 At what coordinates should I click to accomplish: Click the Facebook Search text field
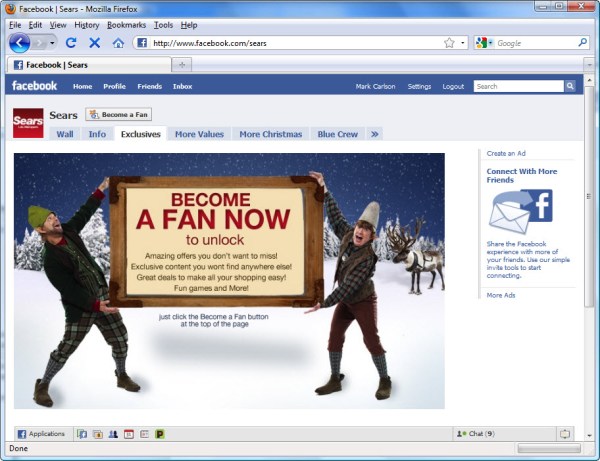tap(518, 86)
